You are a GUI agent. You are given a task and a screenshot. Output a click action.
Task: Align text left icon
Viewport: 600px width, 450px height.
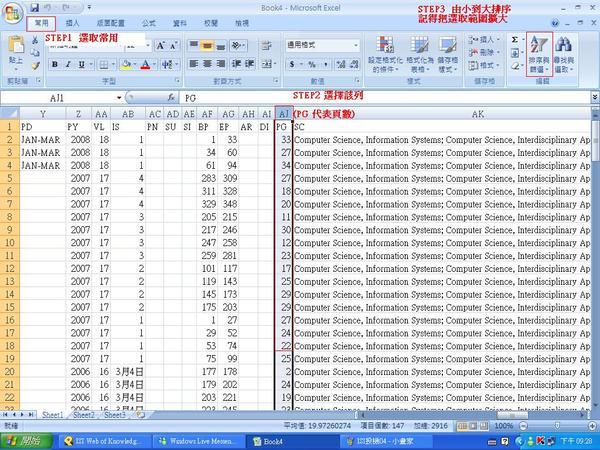(x=194, y=64)
